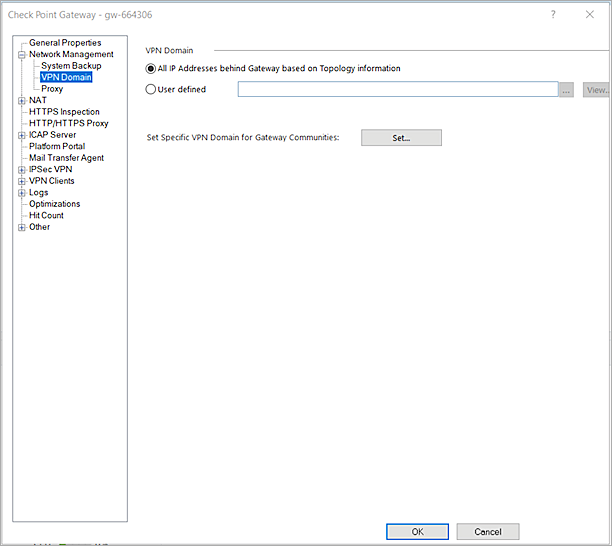The height and width of the screenshot is (546, 612).
Task: Expand the ICAP Server tree node
Action: [x=22, y=135]
